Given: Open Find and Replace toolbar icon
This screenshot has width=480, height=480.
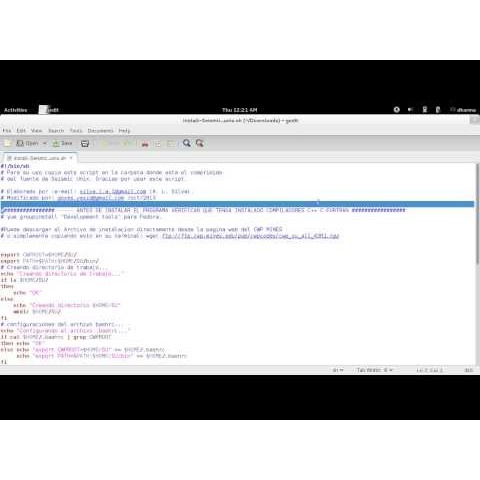Looking at the screenshot, I should click(x=200, y=143).
